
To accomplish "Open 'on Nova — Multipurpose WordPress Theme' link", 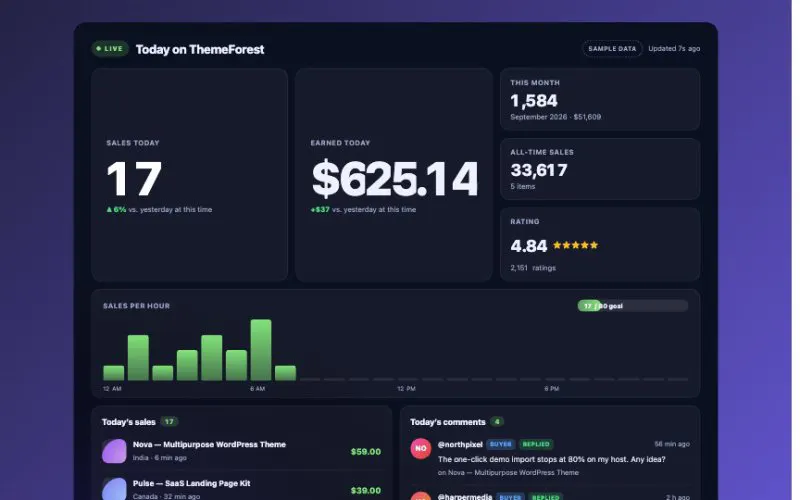I will (x=508, y=472).
